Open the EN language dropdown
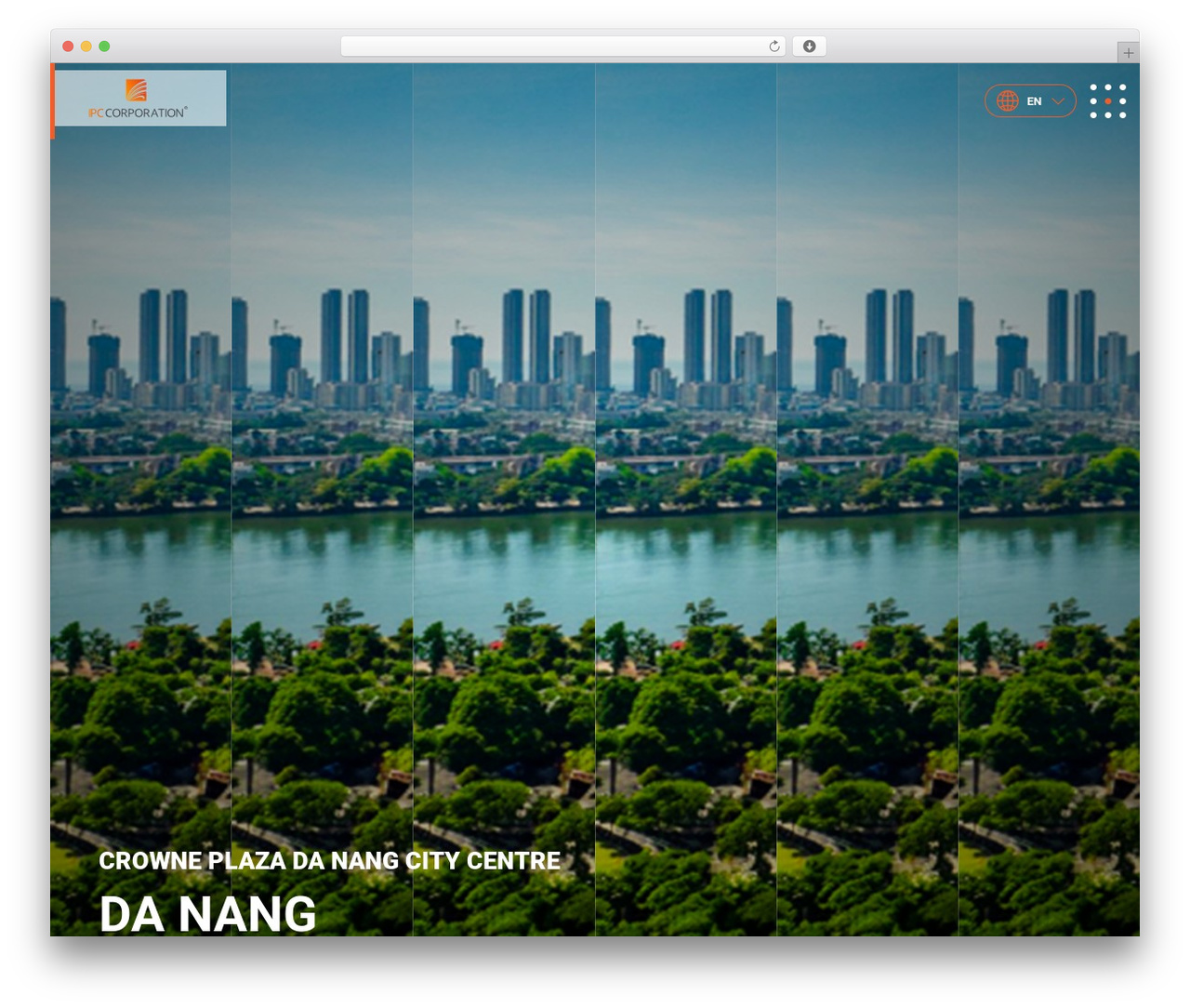The width and height of the screenshot is (1190, 1008). [x=1030, y=101]
